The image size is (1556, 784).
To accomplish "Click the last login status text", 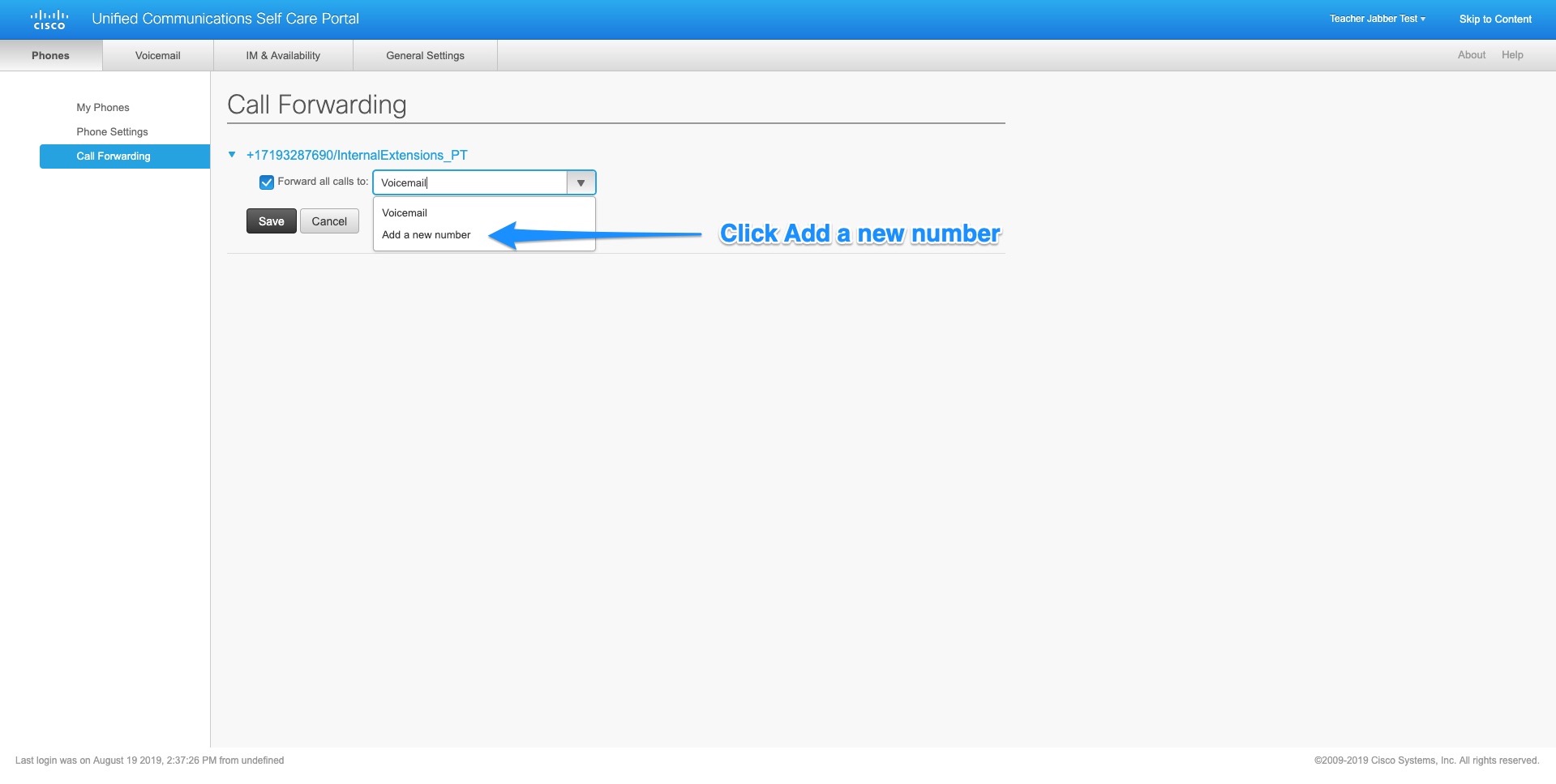I will (149, 760).
